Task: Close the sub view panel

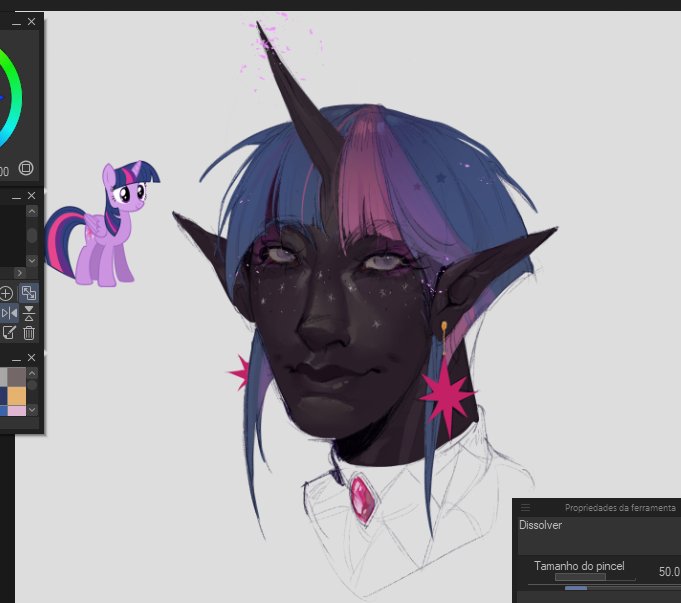Action: [31, 195]
